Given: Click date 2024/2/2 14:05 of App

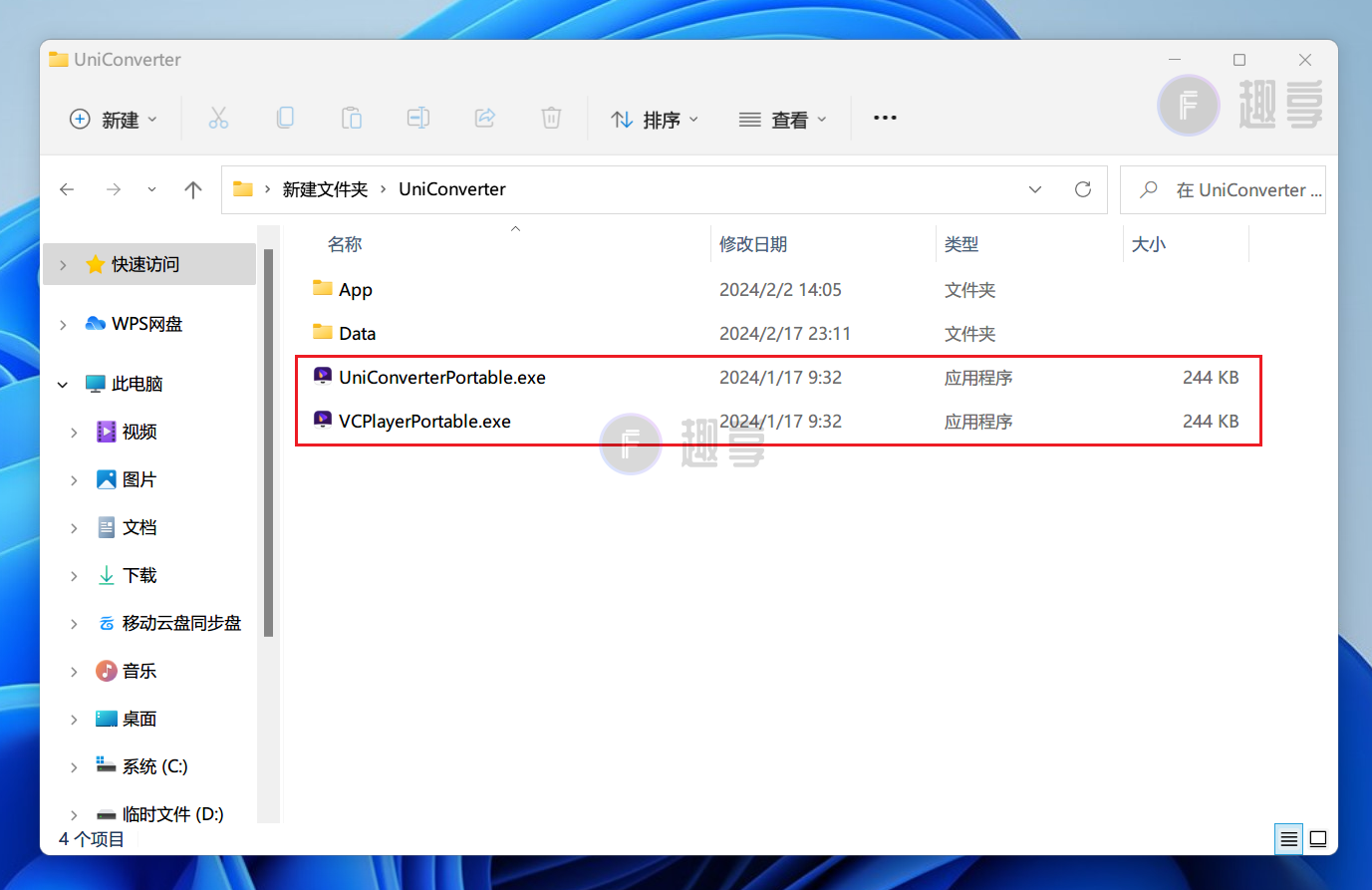Looking at the screenshot, I should click(x=780, y=290).
